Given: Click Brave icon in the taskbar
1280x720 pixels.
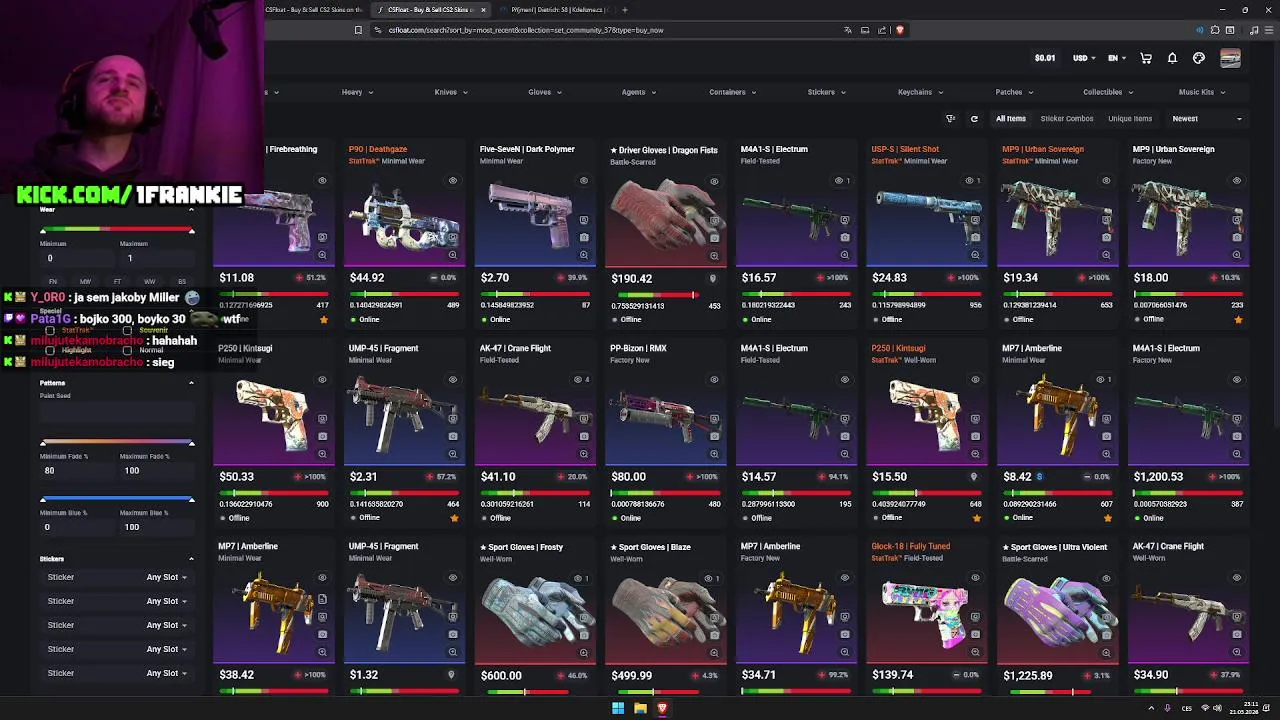Looking at the screenshot, I should coord(662,708).
